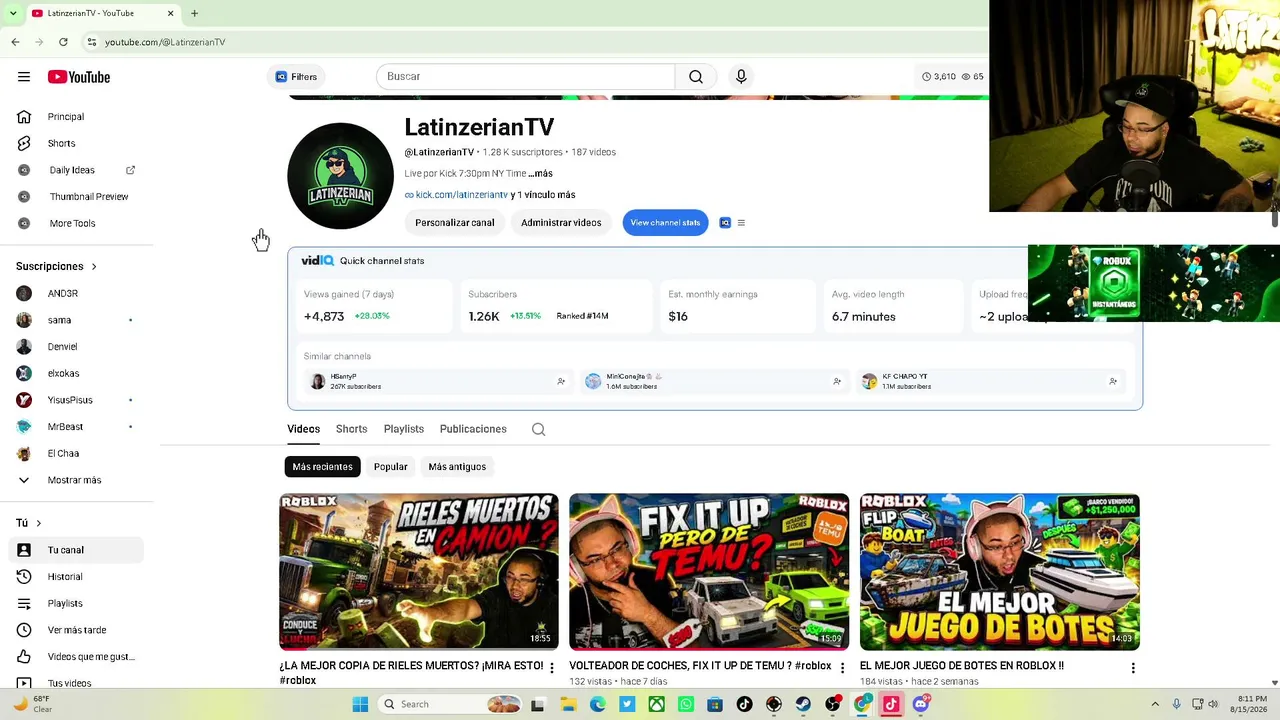
Task: Open El Mejor Juego de Botes thumbnail
Action: (1000, 572)
